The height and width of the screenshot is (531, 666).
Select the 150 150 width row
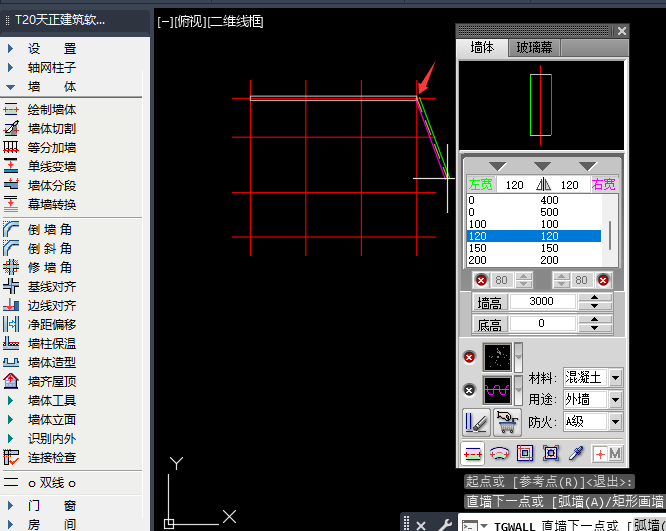[534, 248]
